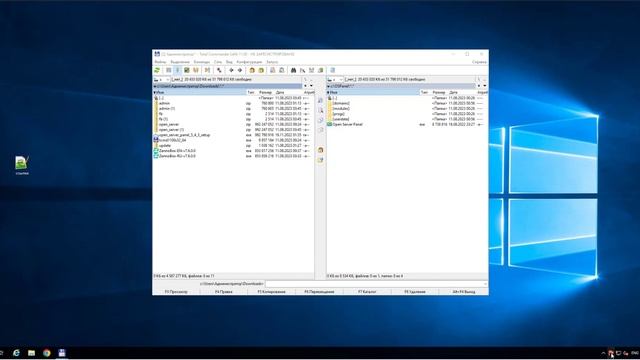Open FTP connection toolbar icon

coord(273,70)
